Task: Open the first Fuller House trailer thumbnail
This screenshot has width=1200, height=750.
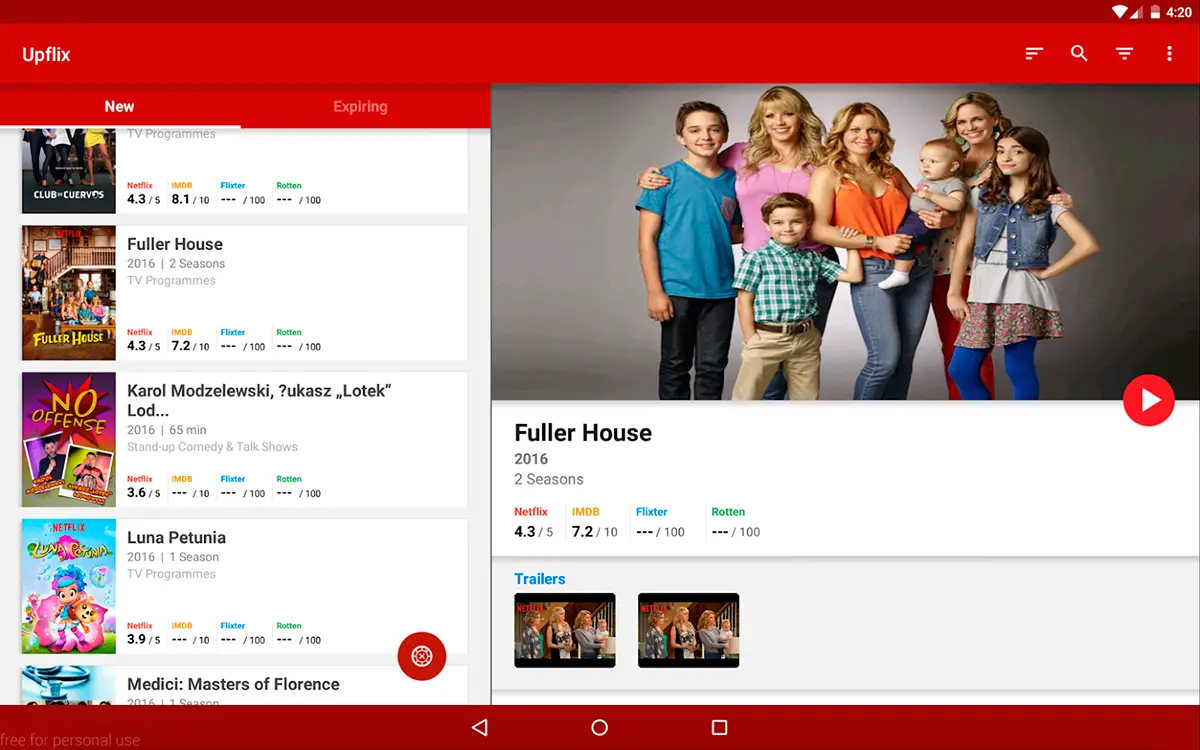Action: pos(565,630)
